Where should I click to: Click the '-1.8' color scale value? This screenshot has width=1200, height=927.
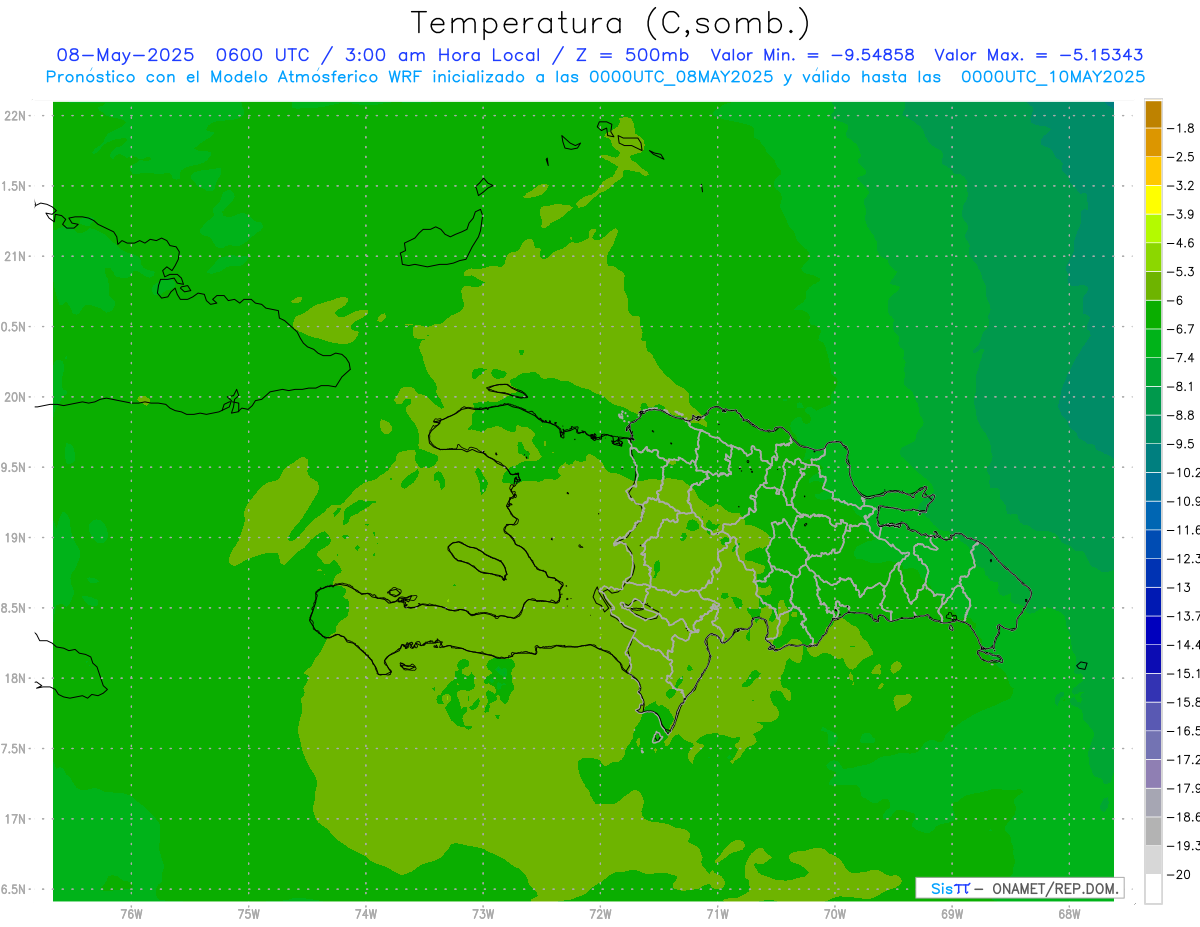pyautogui.click(x=1182, y=128)
